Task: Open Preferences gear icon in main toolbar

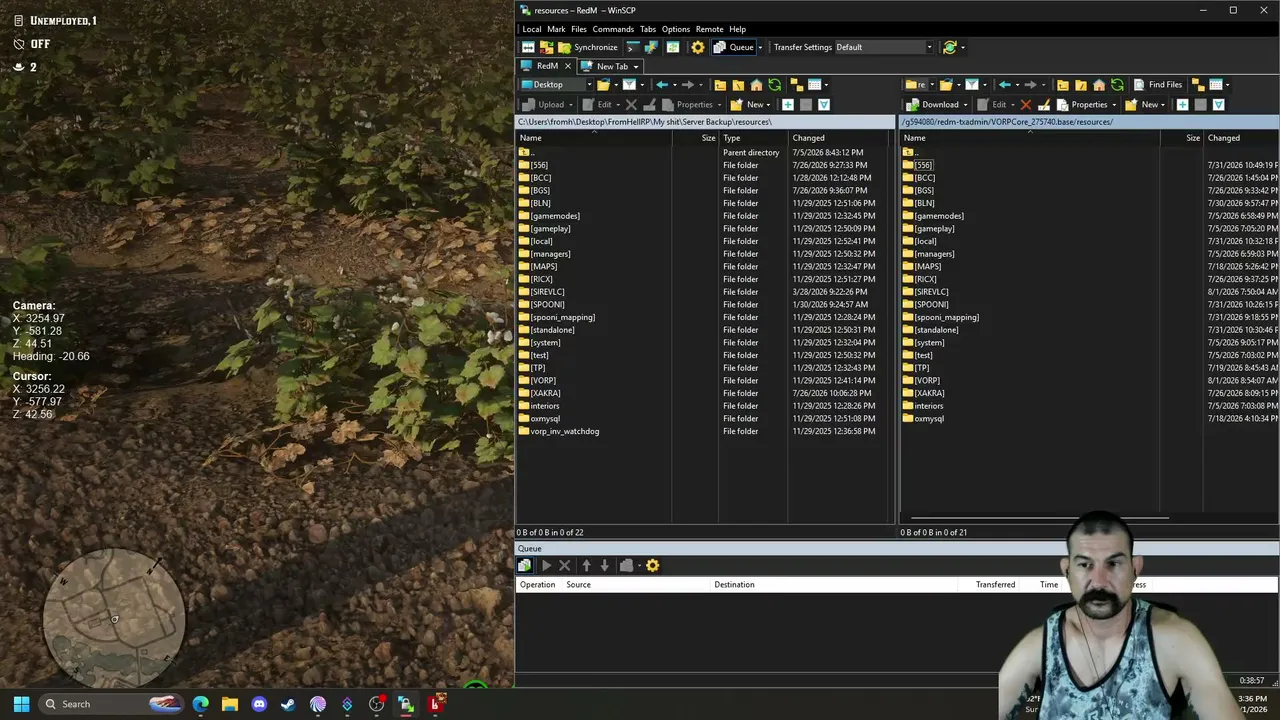Action: click(698, 47)
